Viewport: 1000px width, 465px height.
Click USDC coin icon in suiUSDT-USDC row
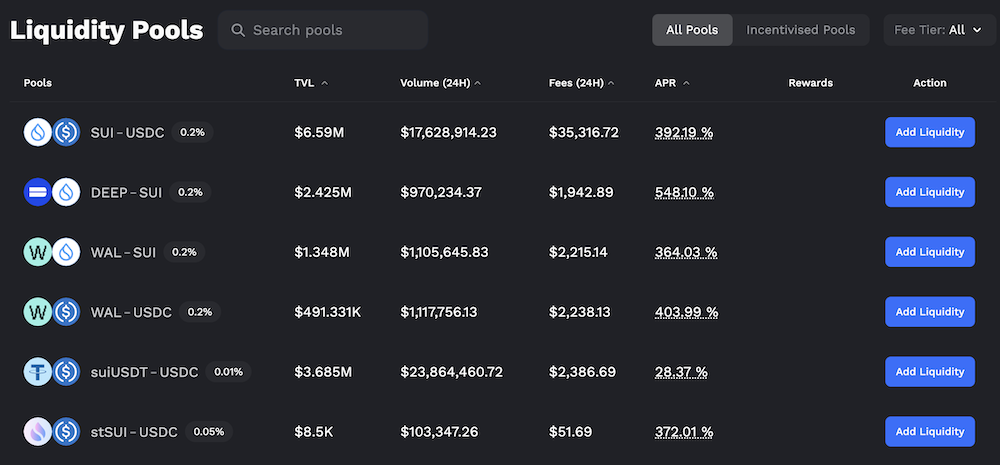(66, 371)
